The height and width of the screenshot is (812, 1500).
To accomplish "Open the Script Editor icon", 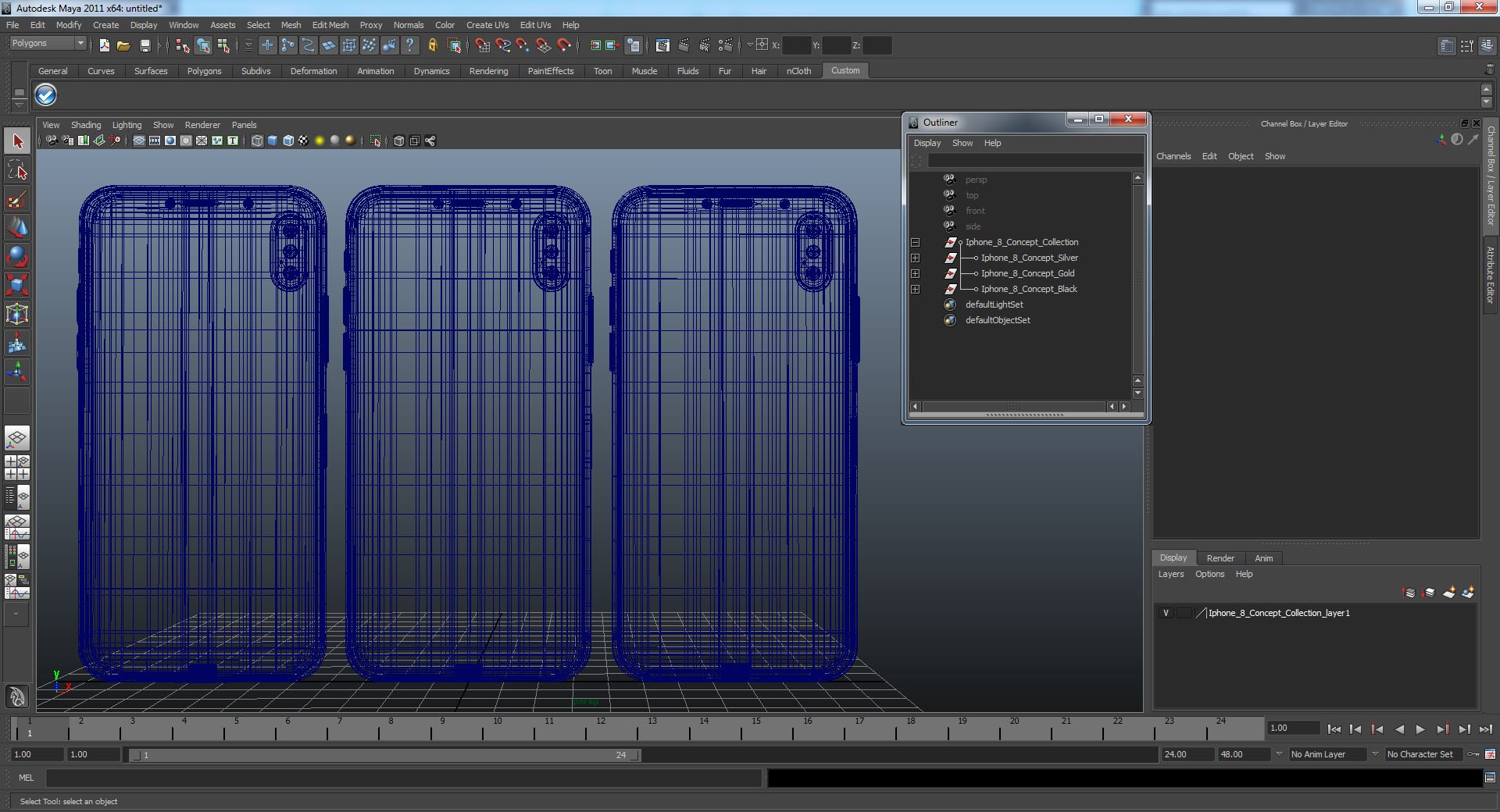I will pos(1490,778).
